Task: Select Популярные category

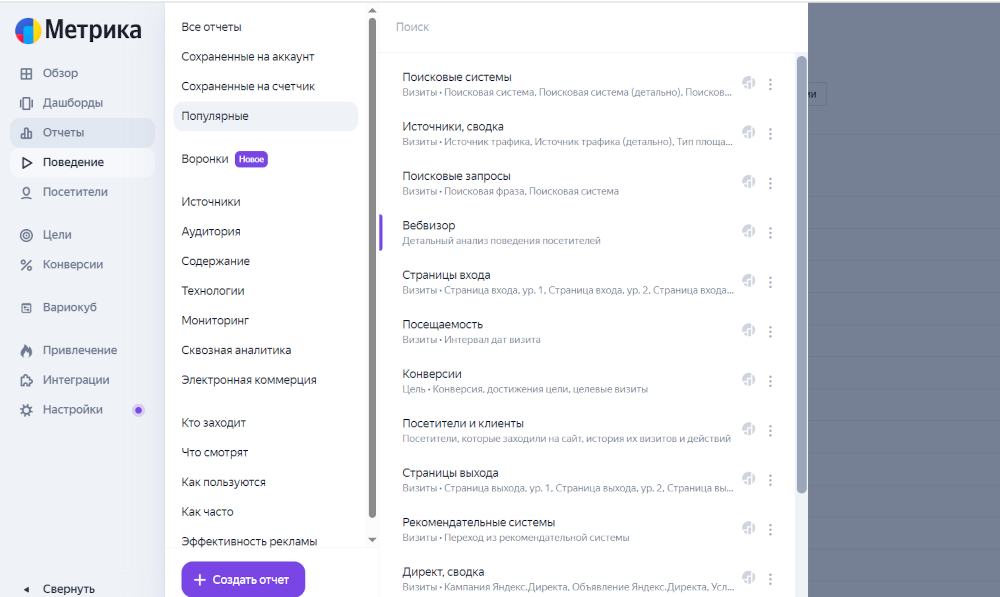Action: 265,116
